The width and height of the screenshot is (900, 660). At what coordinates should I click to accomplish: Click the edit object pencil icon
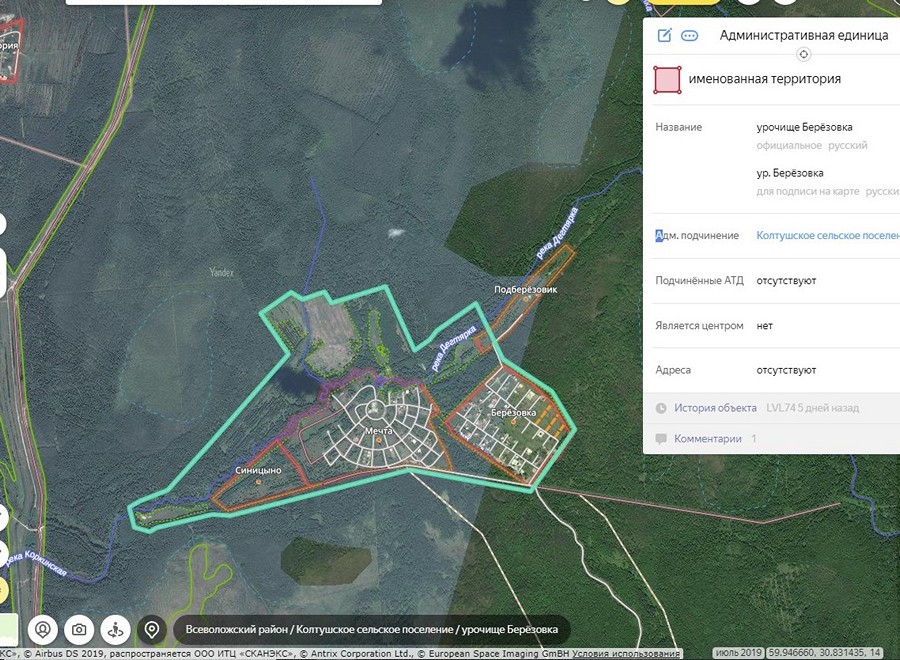point(664,36)
